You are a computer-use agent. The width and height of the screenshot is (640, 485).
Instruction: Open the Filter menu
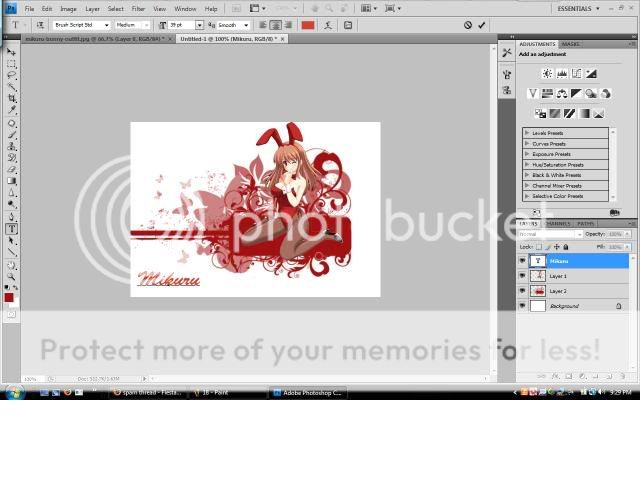click(138, 9)
